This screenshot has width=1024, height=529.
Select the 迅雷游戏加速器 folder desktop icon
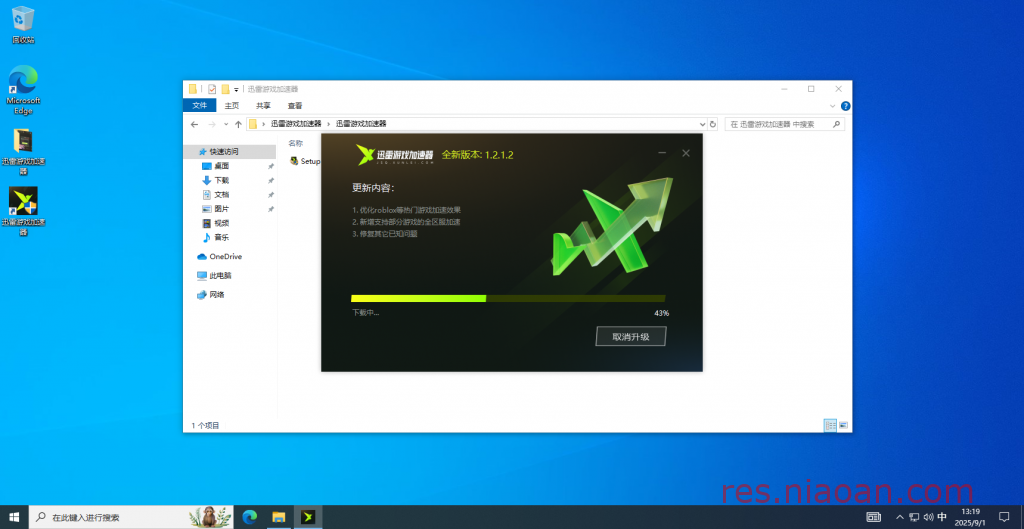coord(23,152)
